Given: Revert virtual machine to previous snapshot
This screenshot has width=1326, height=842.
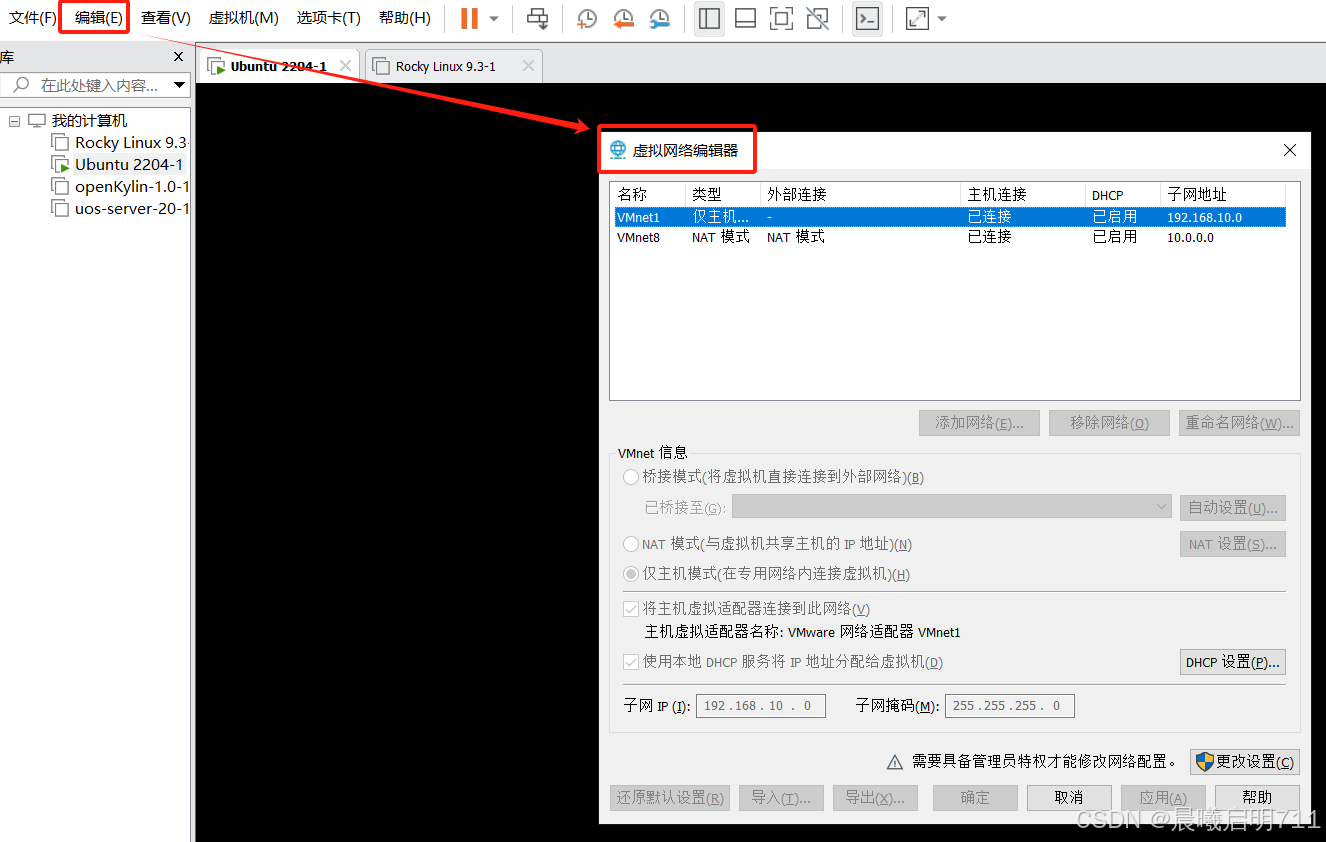Looking at the screenshot, I should tap(623, 18).
